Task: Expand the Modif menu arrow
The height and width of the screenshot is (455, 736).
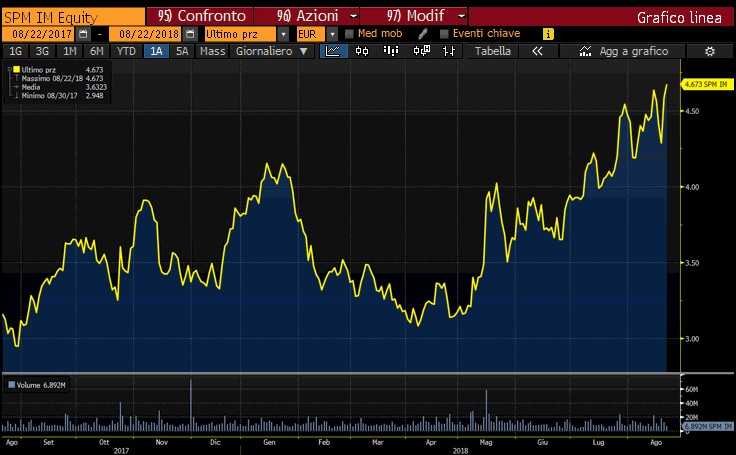Action: (461, 16)
